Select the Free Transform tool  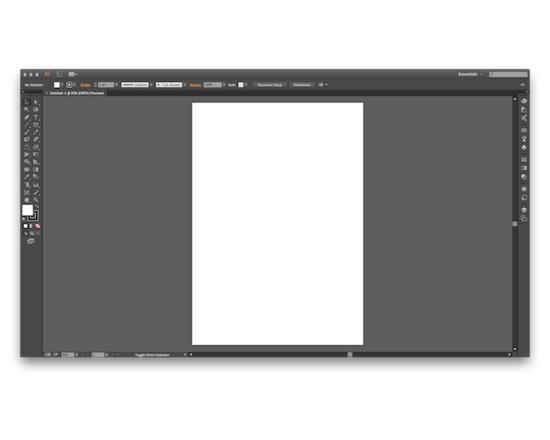tap(36, 154)
